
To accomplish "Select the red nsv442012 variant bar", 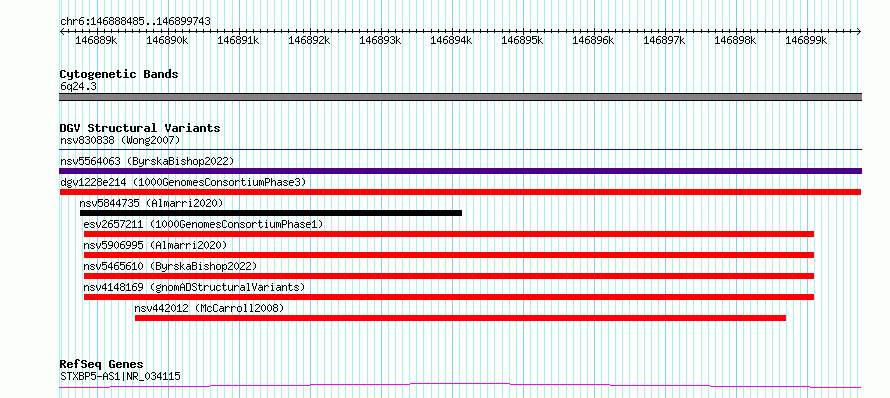I will [x=460, y=318].
